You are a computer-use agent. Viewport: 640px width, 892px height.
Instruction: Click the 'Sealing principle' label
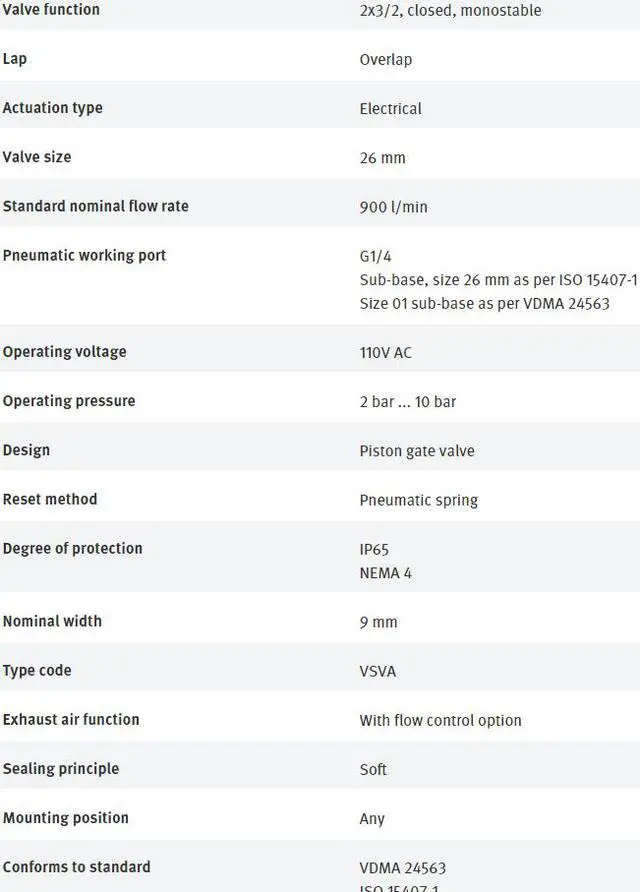(60, 768)
